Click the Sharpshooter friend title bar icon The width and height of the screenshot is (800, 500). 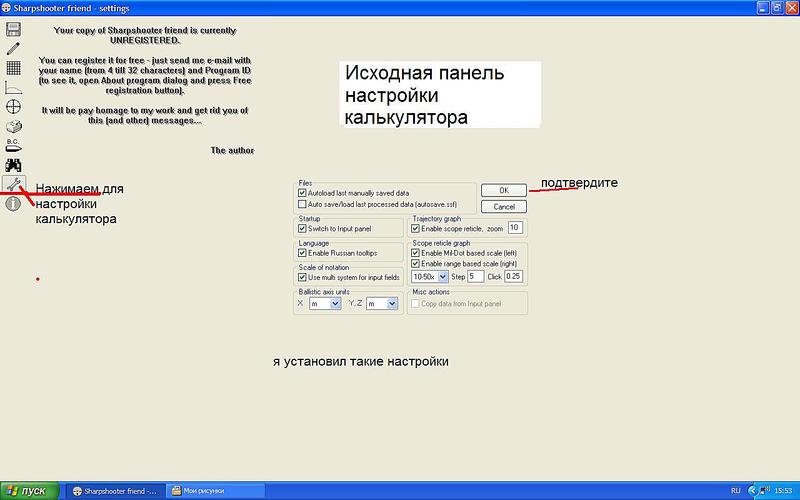[7, 8]
